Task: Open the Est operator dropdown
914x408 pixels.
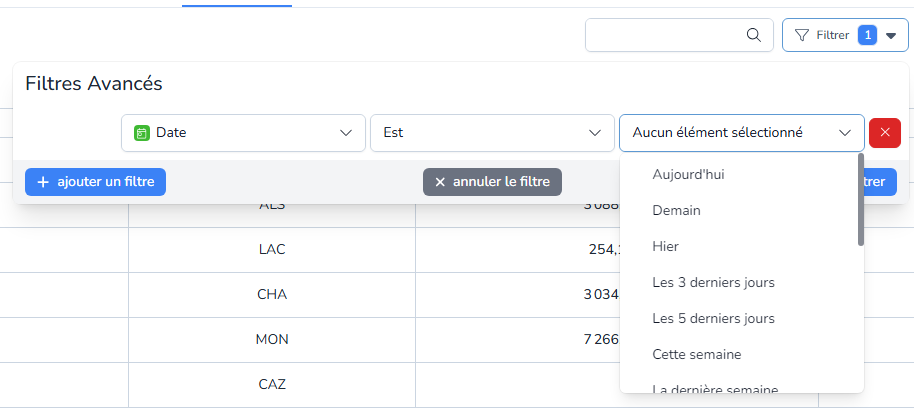Action: pos(595,132)
